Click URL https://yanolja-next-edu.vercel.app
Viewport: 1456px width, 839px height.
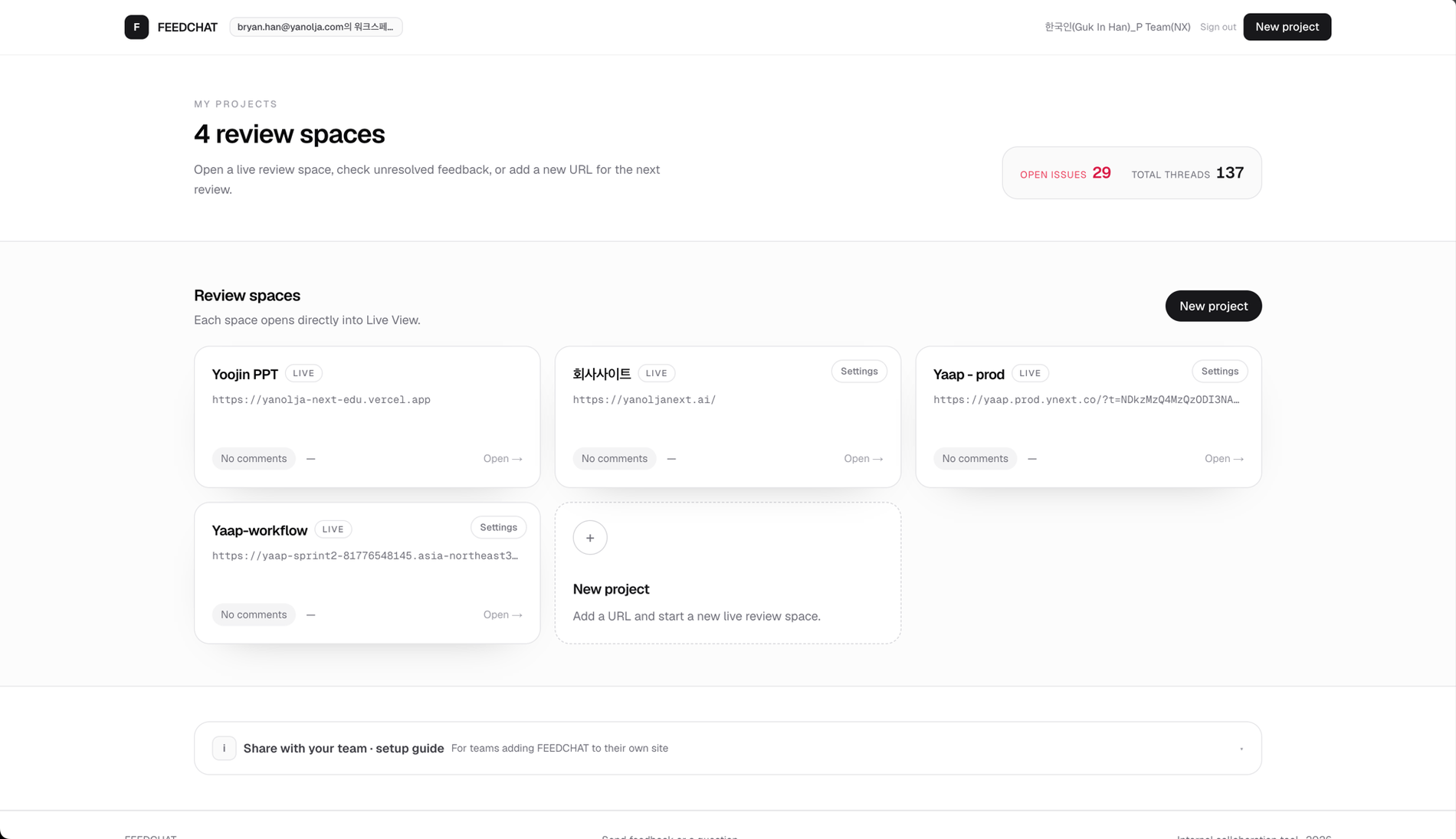[321, 400]
